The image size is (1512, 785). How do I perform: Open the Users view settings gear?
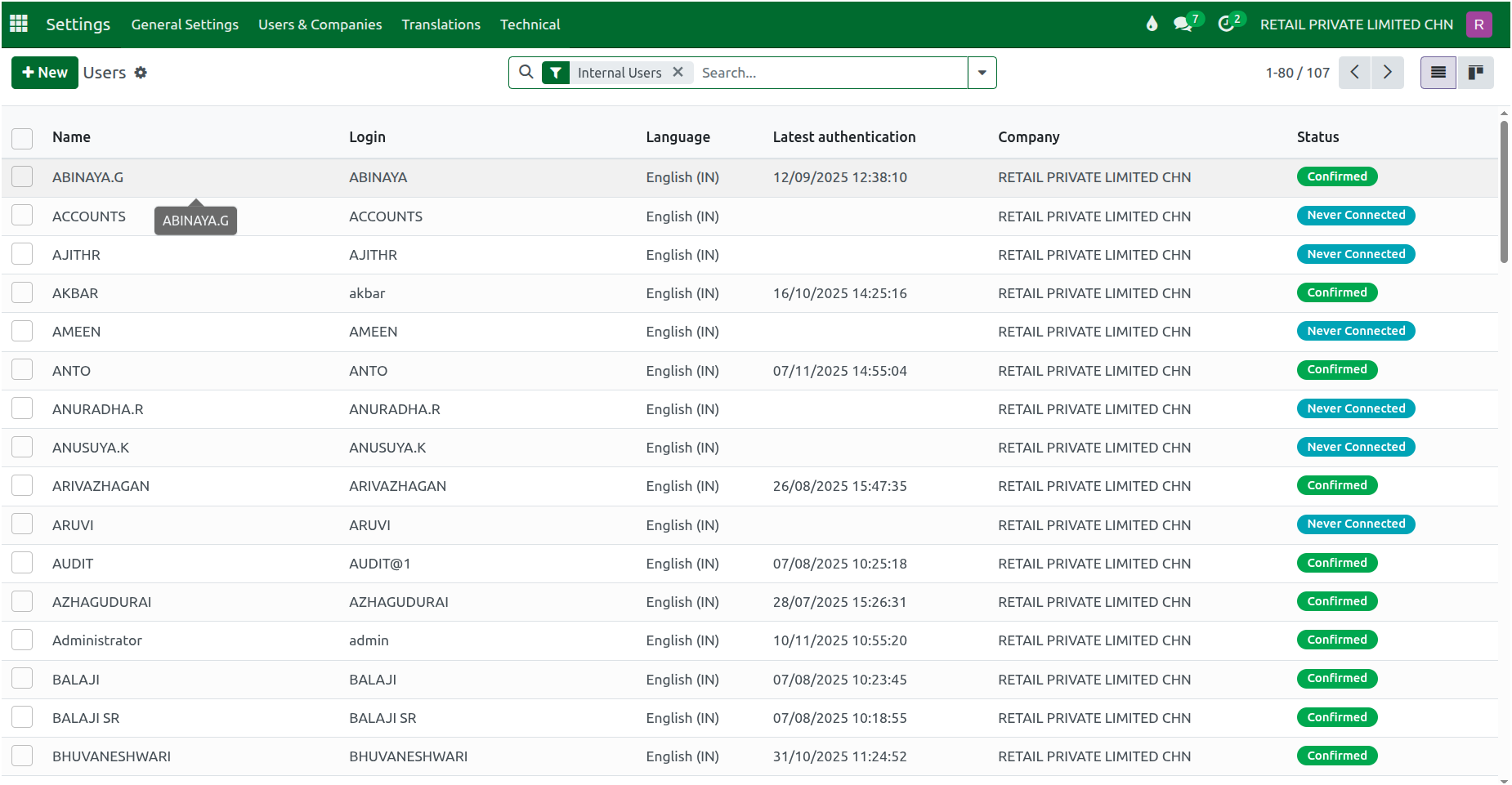click(141, 73)
